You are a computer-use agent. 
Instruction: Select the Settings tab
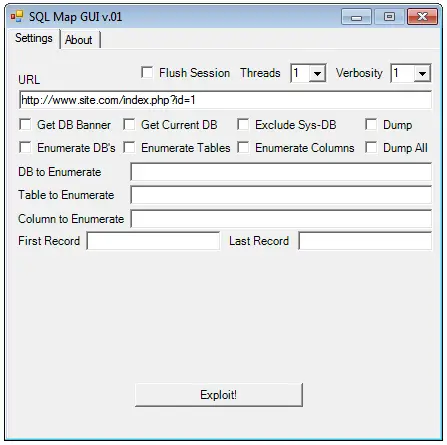(34, 38)
